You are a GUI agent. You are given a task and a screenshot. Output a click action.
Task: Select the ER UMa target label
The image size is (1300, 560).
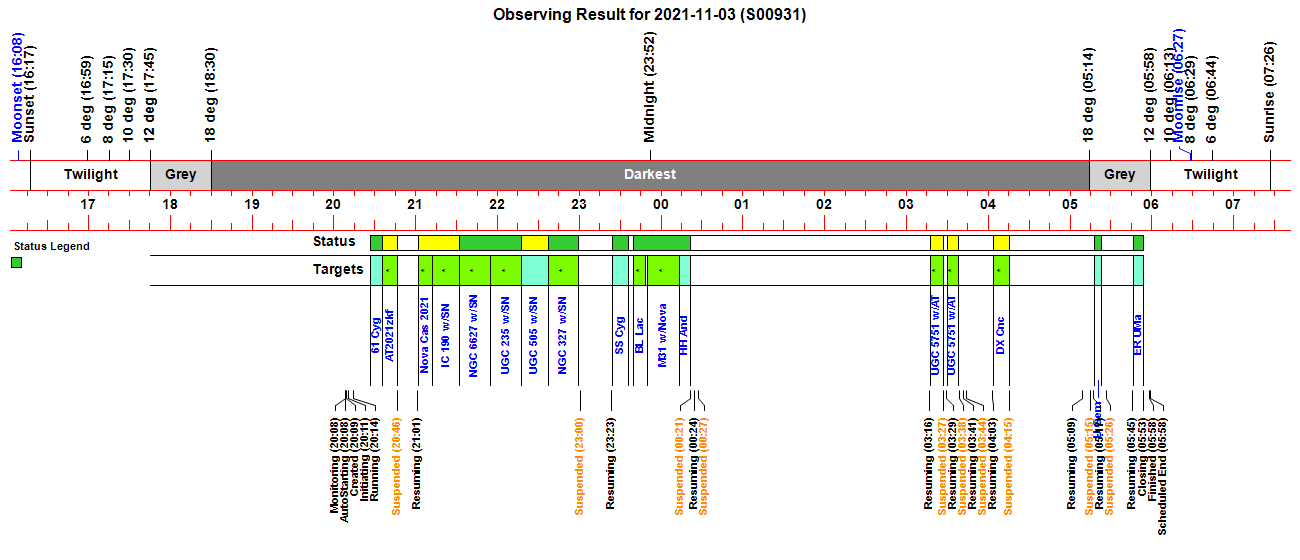(1138, 337)
